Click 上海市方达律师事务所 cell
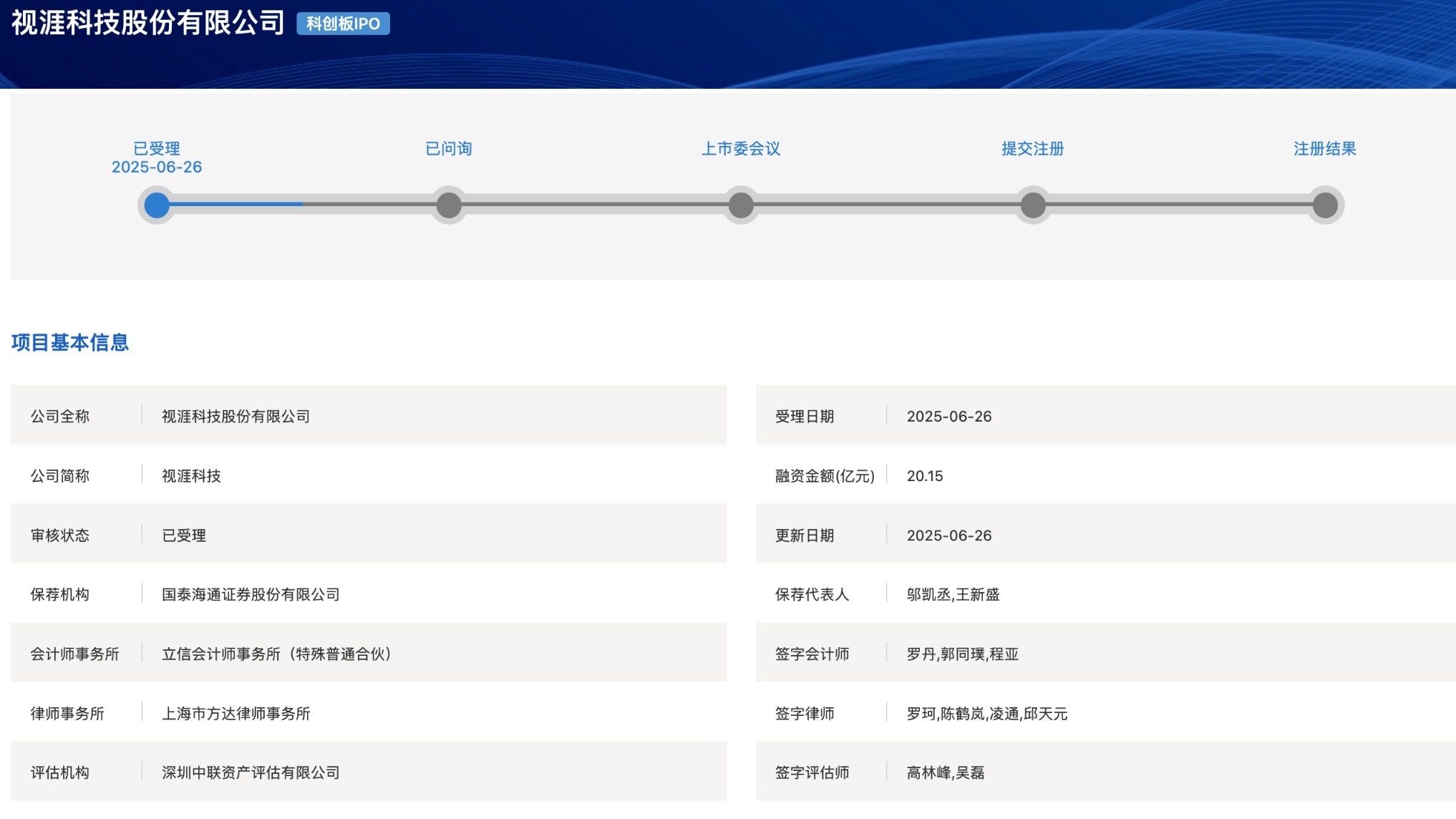The image size is (1456, 819). pos(236,713)
